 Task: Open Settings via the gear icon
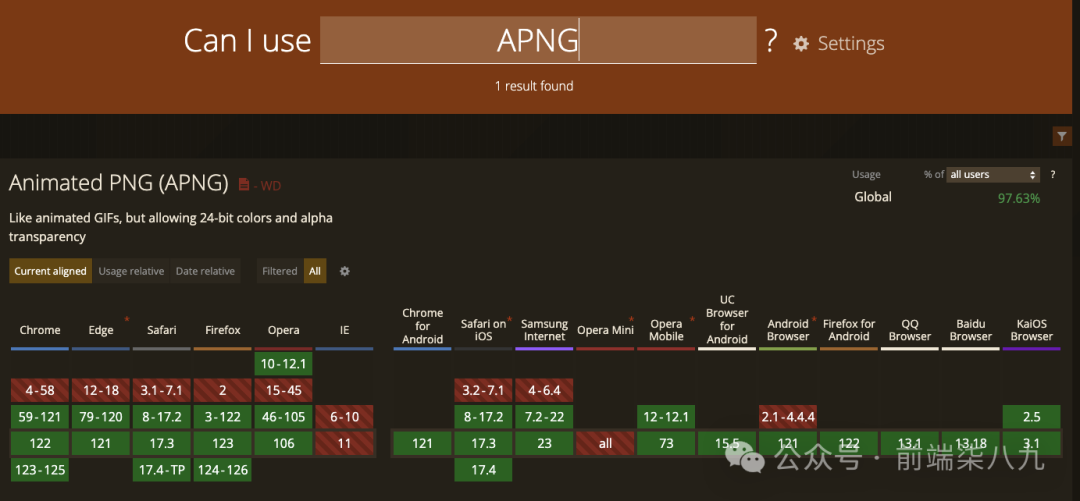pos(800,44)
